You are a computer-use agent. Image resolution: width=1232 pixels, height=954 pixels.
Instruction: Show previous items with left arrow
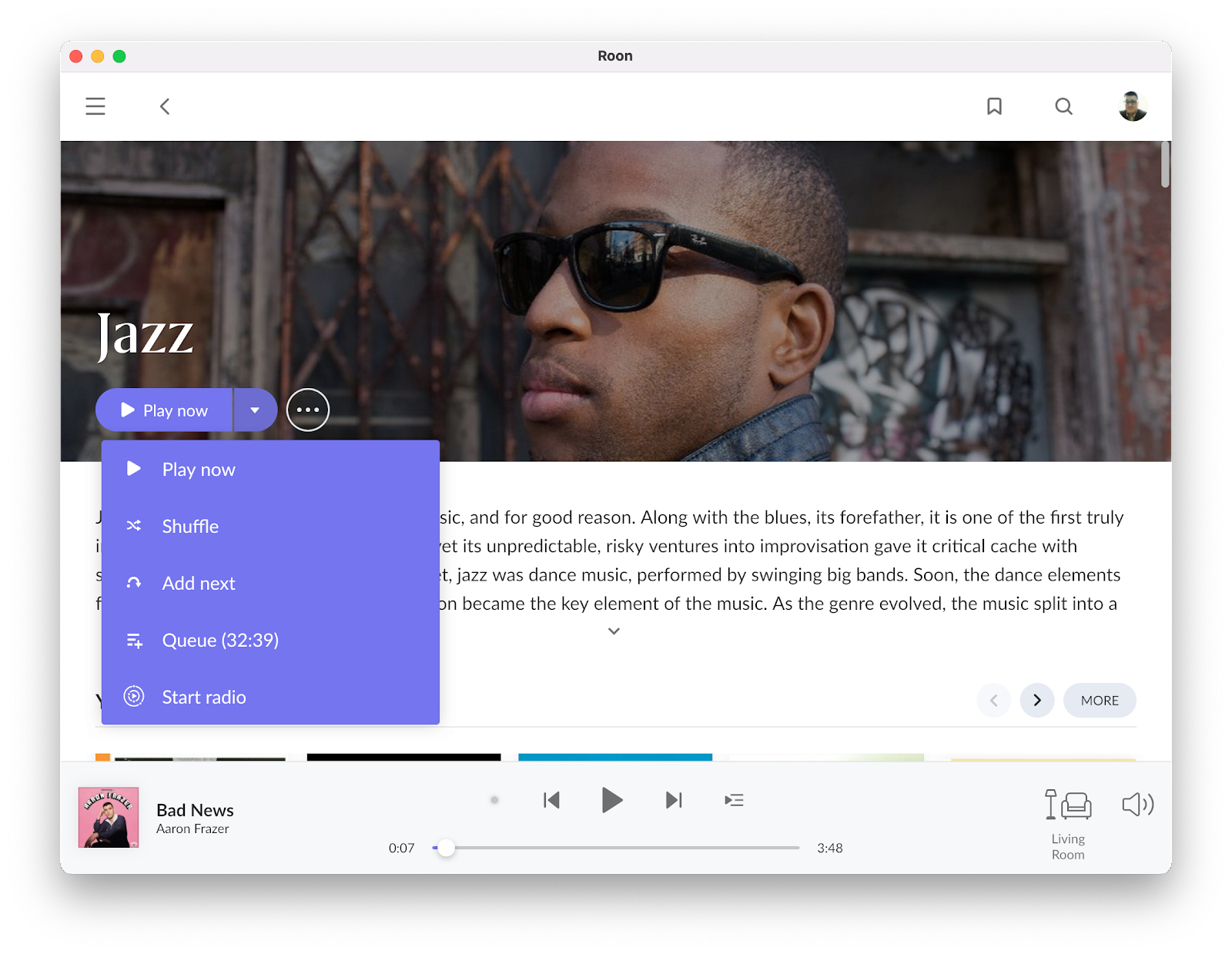click(994, 700)
